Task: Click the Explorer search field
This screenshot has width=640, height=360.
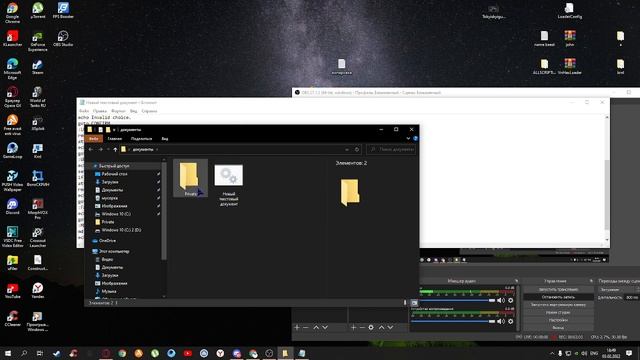Action: pyautogui.click(x=391, y=149)
